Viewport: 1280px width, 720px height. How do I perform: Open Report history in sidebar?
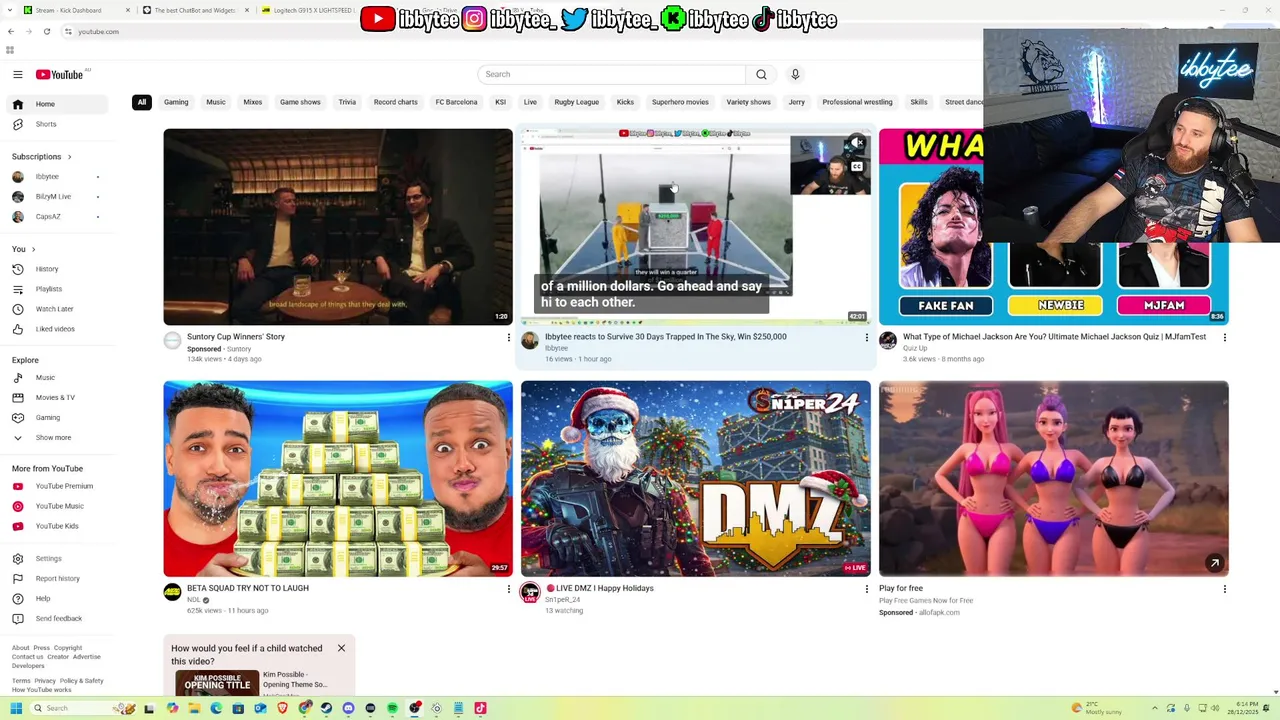57,579
